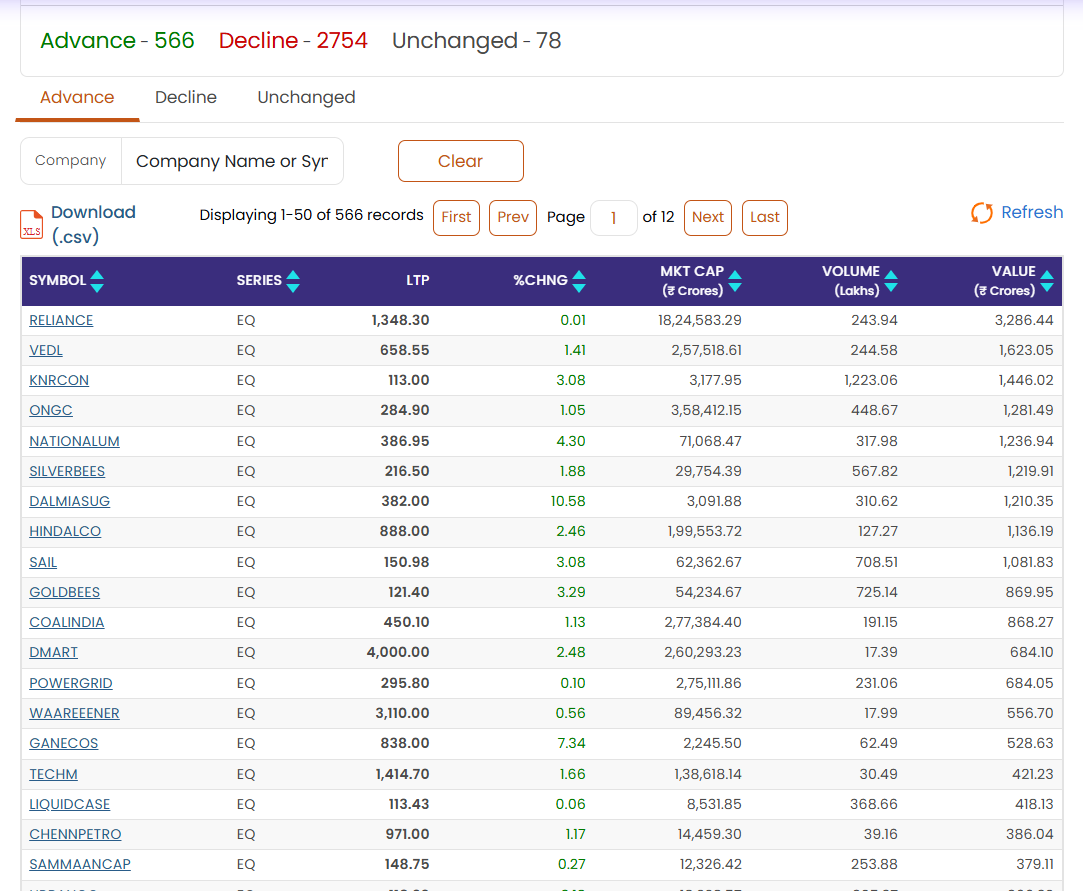Screen dimensions: 1083x891
Task: Switch to the Decline tab
Action: (x=185, y=97)
